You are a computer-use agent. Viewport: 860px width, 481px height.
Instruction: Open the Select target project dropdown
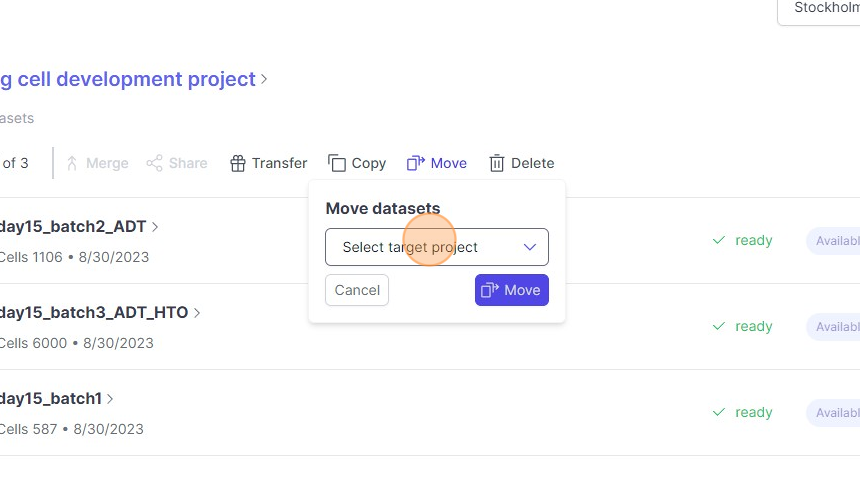click(x=437, y=247)
